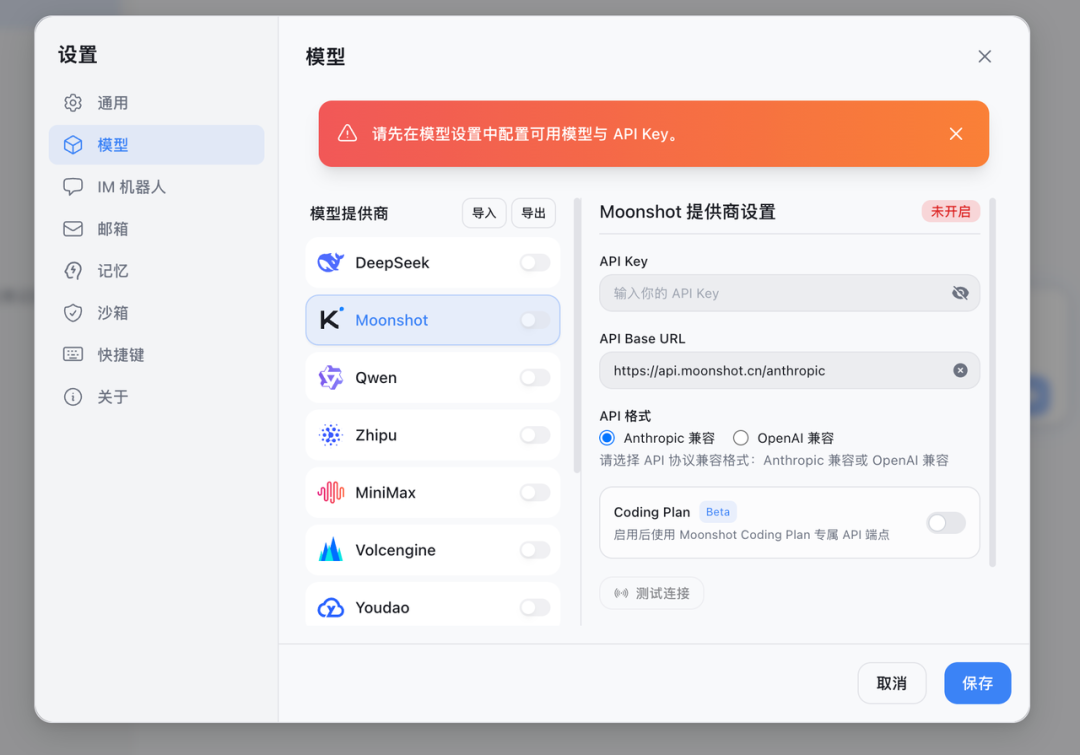This screenshot has height=755, width=1080.
Task: Enable the MiniMax provider switch
Action: (x=535, y=493)
